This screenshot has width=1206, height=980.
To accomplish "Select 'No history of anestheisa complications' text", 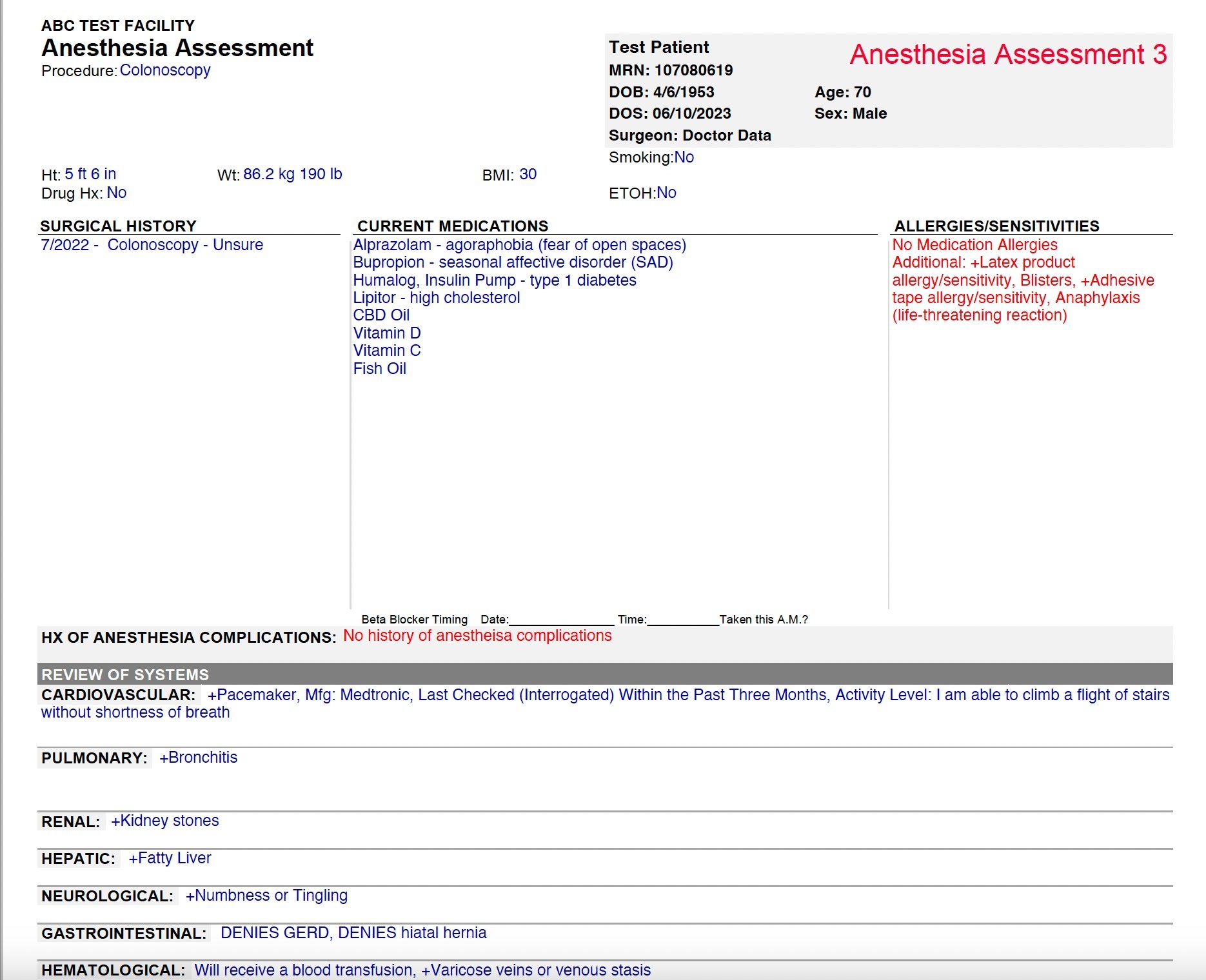I will 477,636.
